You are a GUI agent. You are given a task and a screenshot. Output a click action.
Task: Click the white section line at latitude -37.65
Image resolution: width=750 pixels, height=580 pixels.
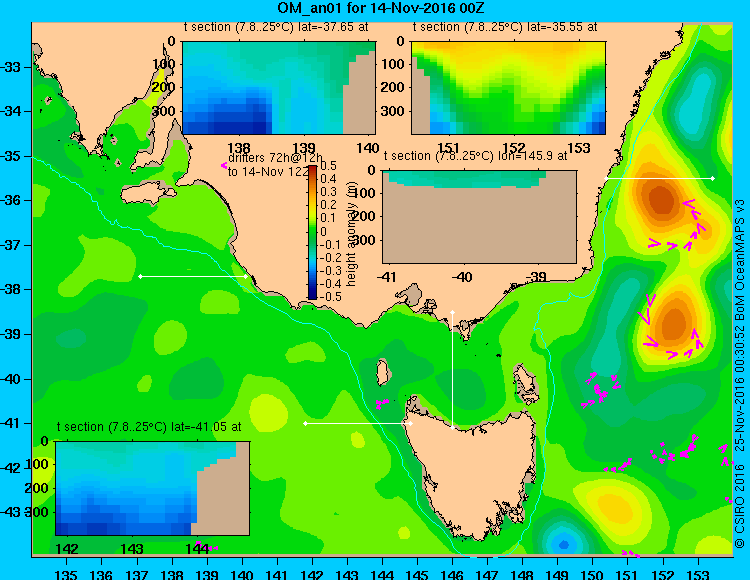[193, 276]
